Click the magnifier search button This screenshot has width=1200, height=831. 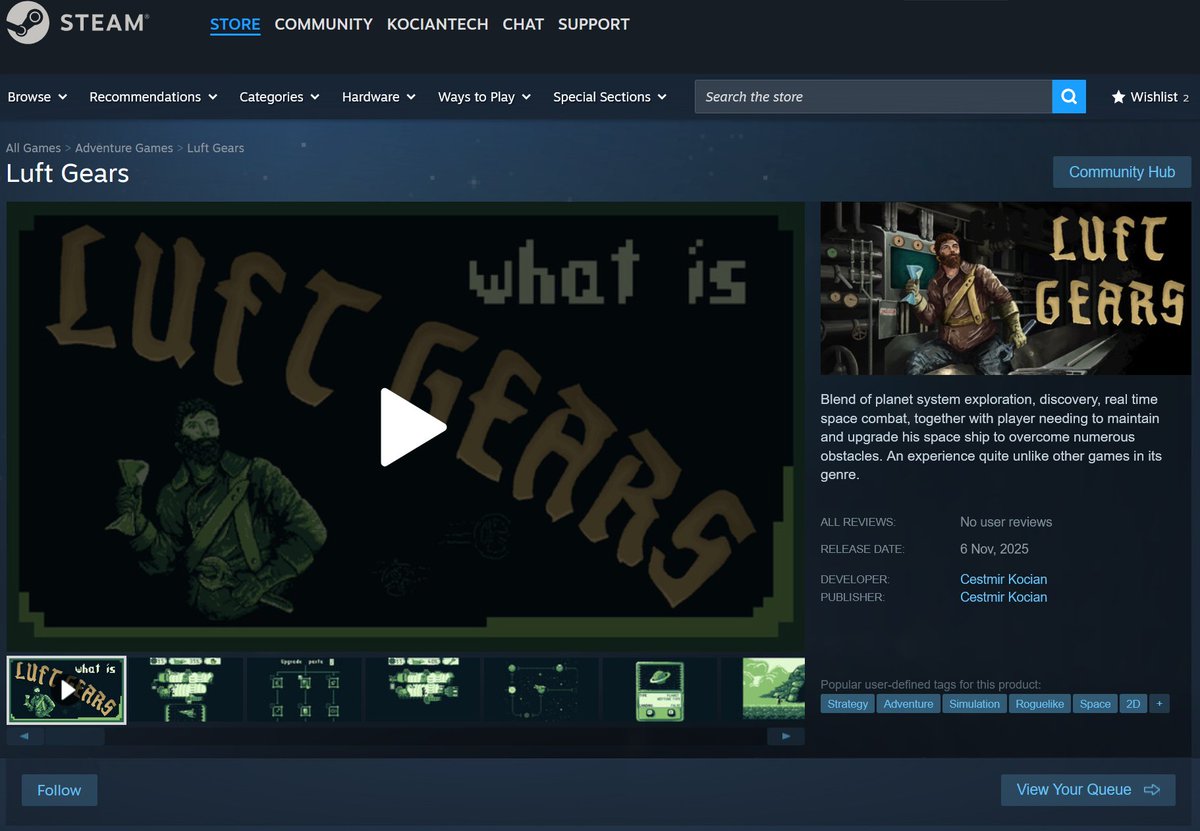(x=1069, y=97)
